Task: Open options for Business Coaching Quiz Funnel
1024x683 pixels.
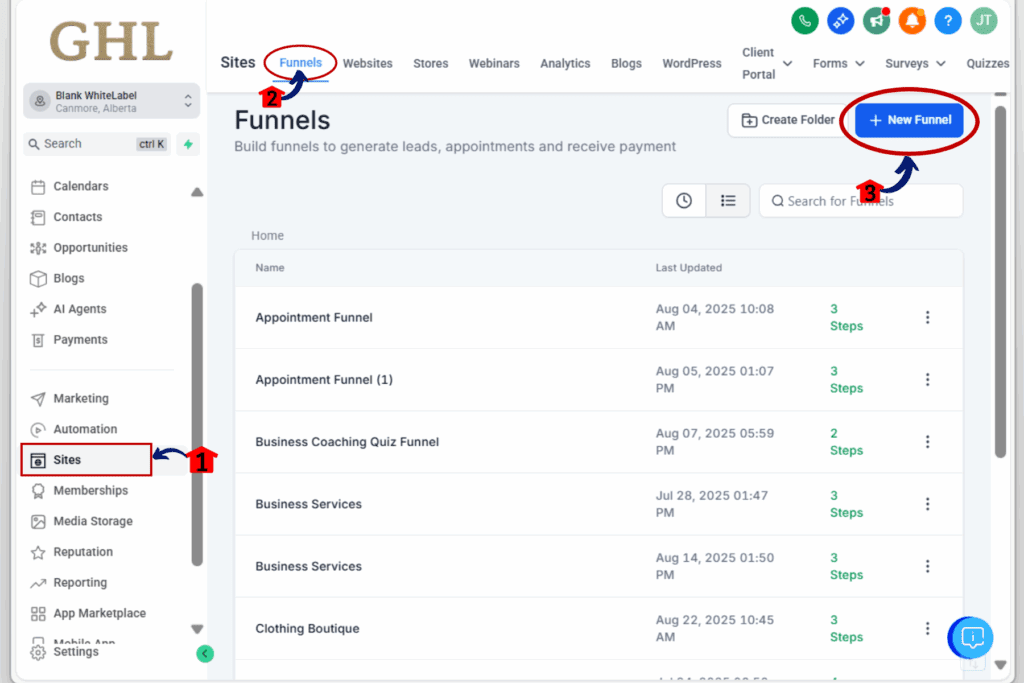Action: (x=927, y=442)
